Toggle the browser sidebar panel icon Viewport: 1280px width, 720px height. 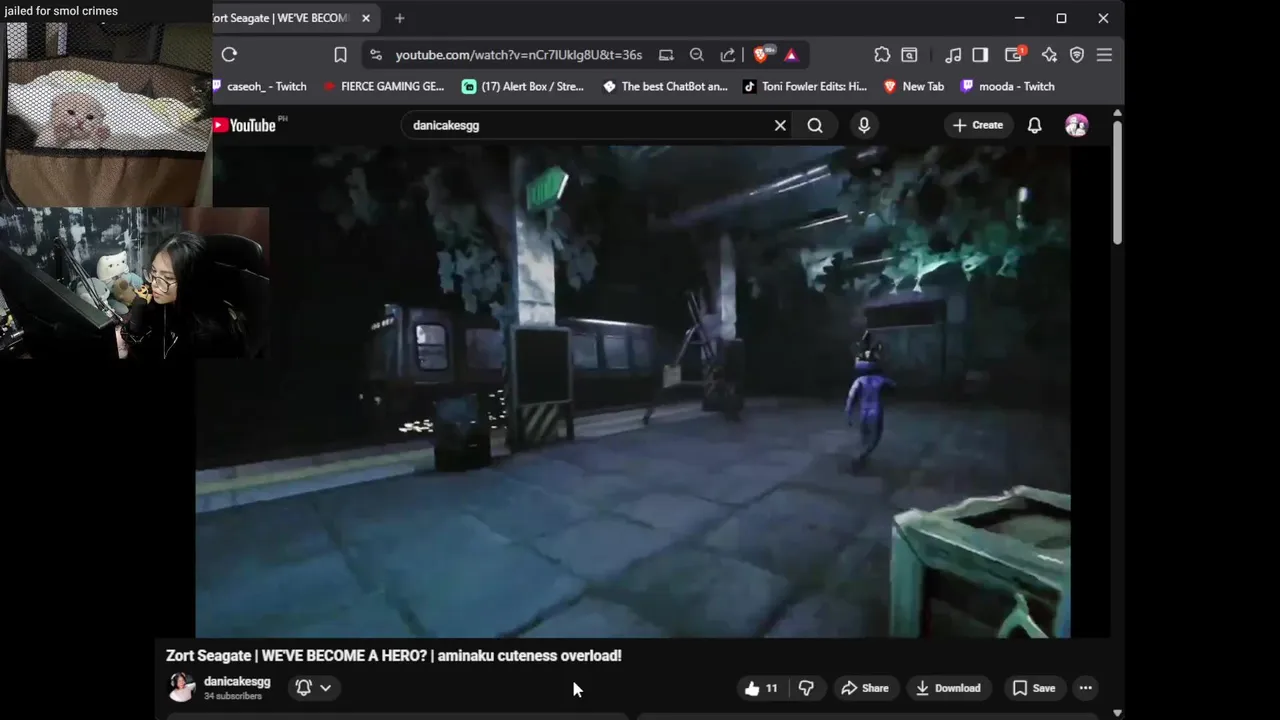(x=980, y=55)
